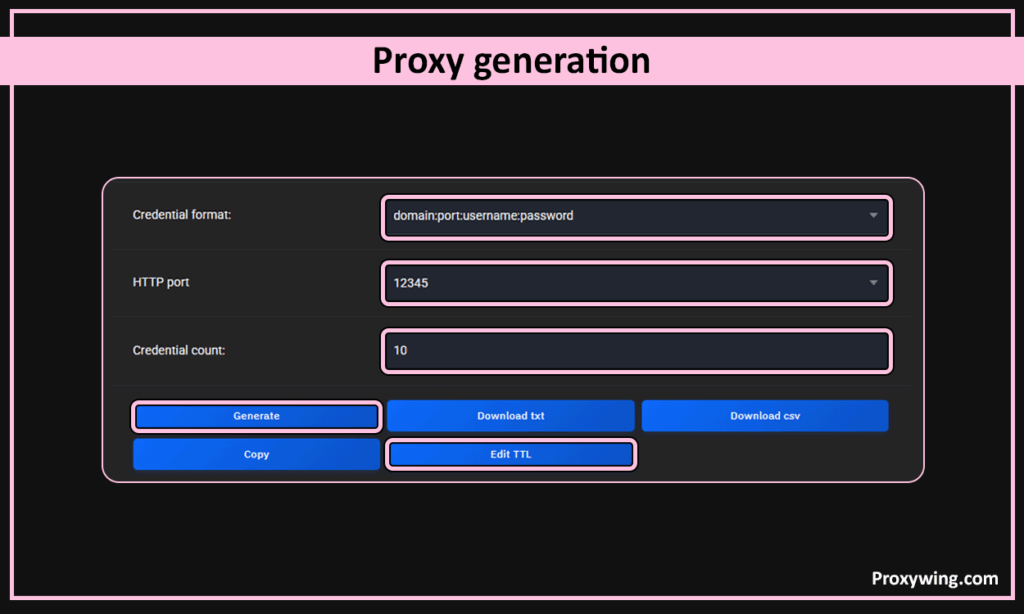
Task: Click the Download txt button
Action: [x=510, y=416]
